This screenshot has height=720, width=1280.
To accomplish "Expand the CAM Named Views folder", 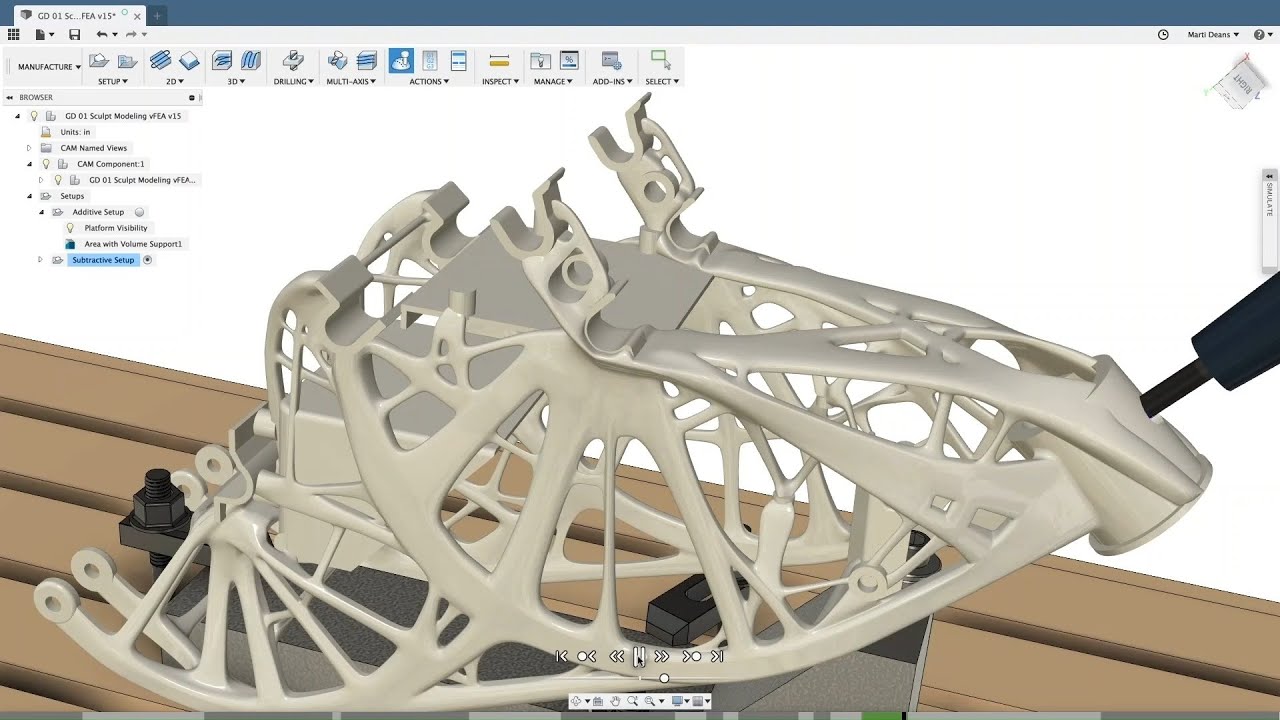I will (29, 148).
